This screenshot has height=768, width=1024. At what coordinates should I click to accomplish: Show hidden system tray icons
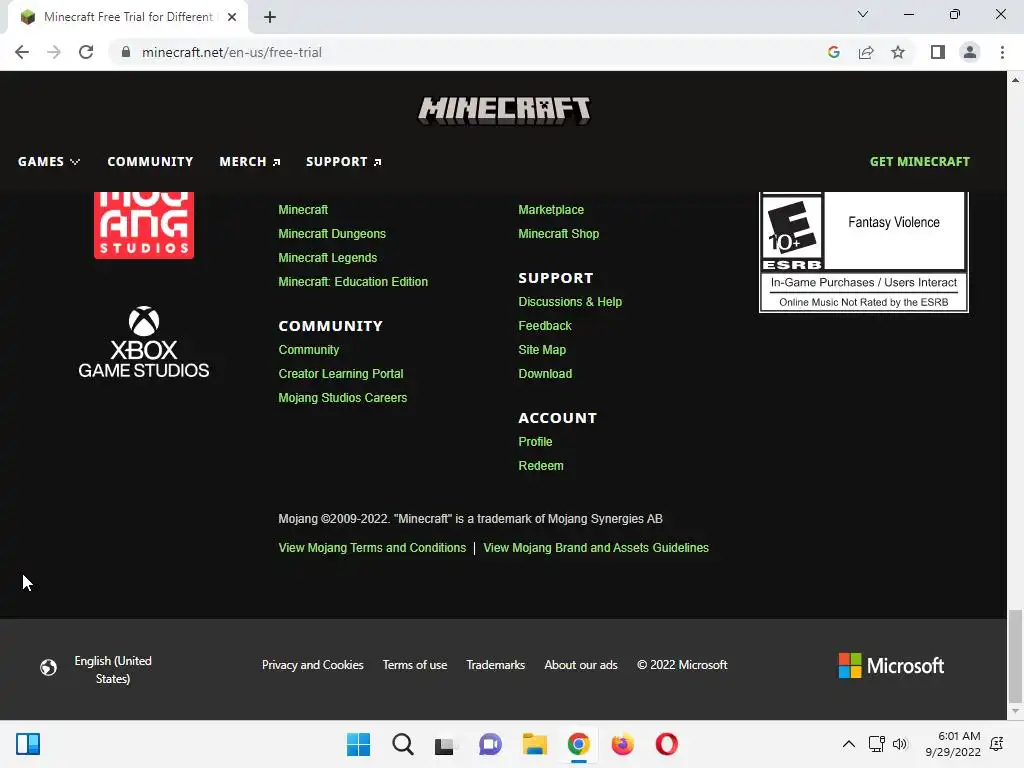[x=848, y=744]
